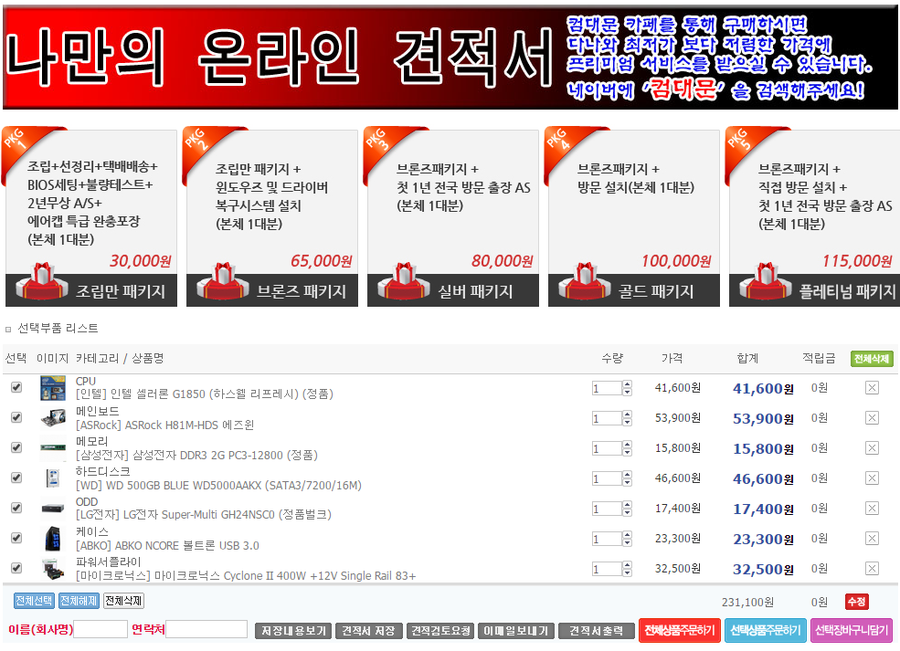Adjust the ODD quantity stepper arrows
Screen dimensions: 900x651
627,509
